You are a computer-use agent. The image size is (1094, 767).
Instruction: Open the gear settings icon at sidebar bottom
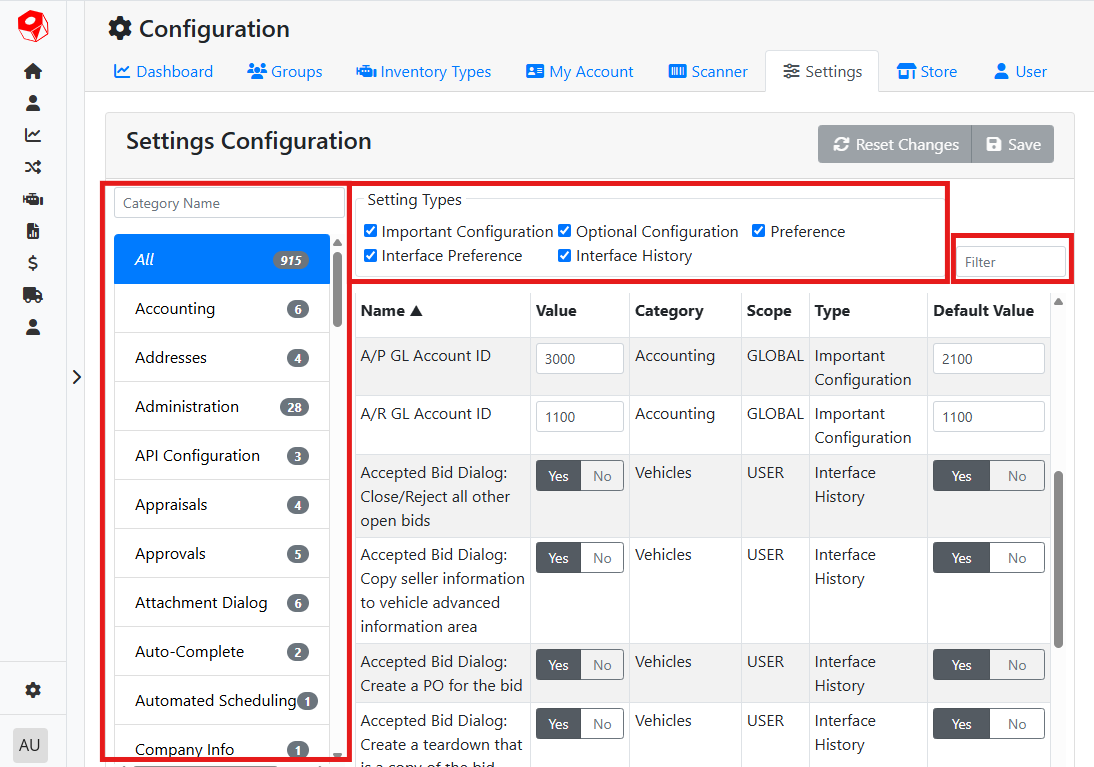pyautogui.click(x=33, y=690)
